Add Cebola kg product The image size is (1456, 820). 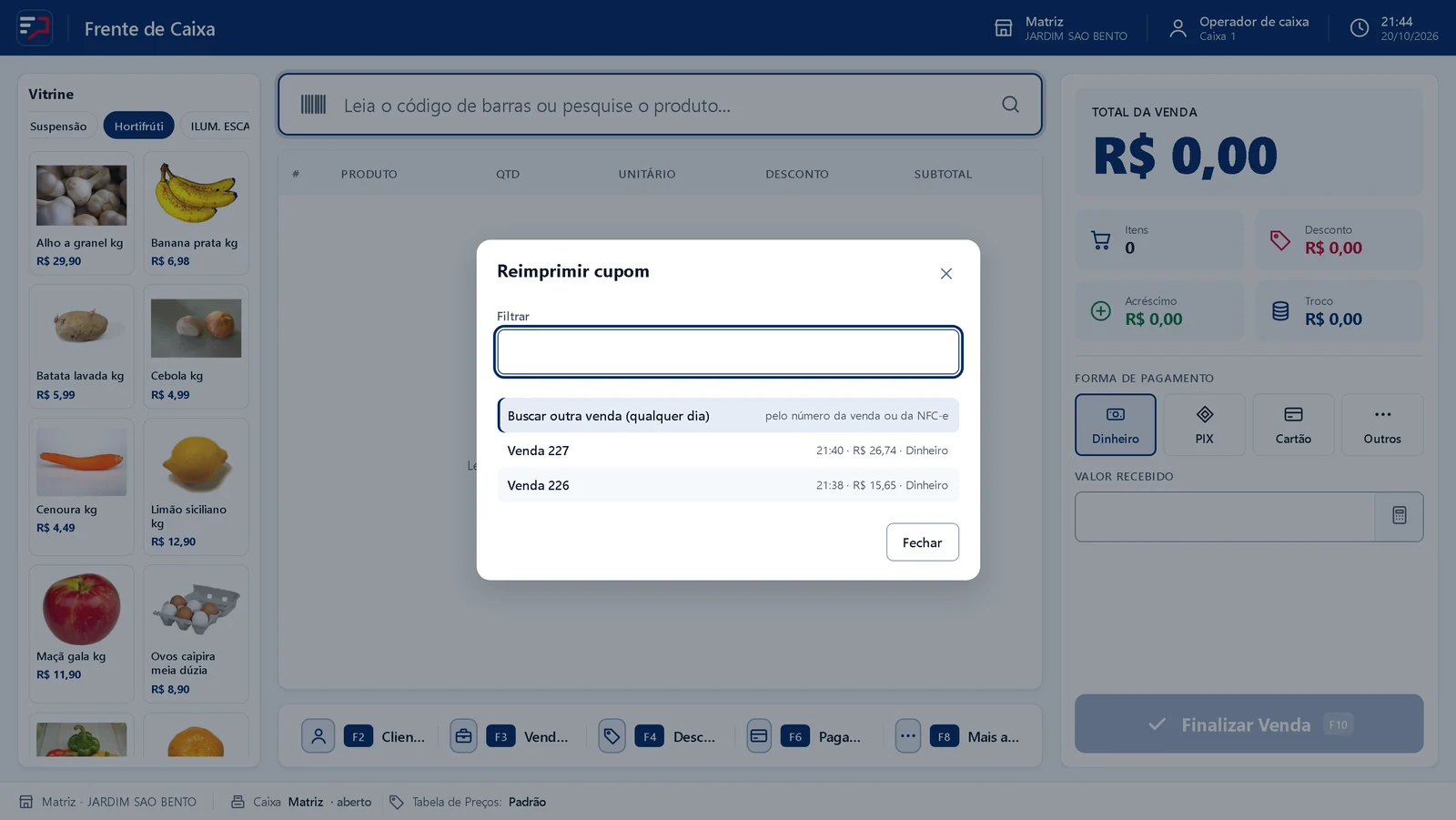196,347
